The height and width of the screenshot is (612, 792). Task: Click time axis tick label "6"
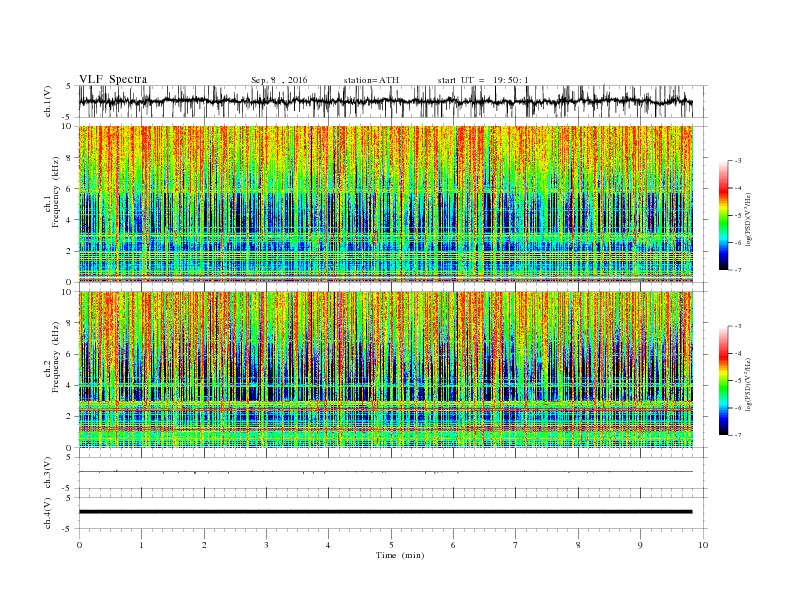coord(454,545)
